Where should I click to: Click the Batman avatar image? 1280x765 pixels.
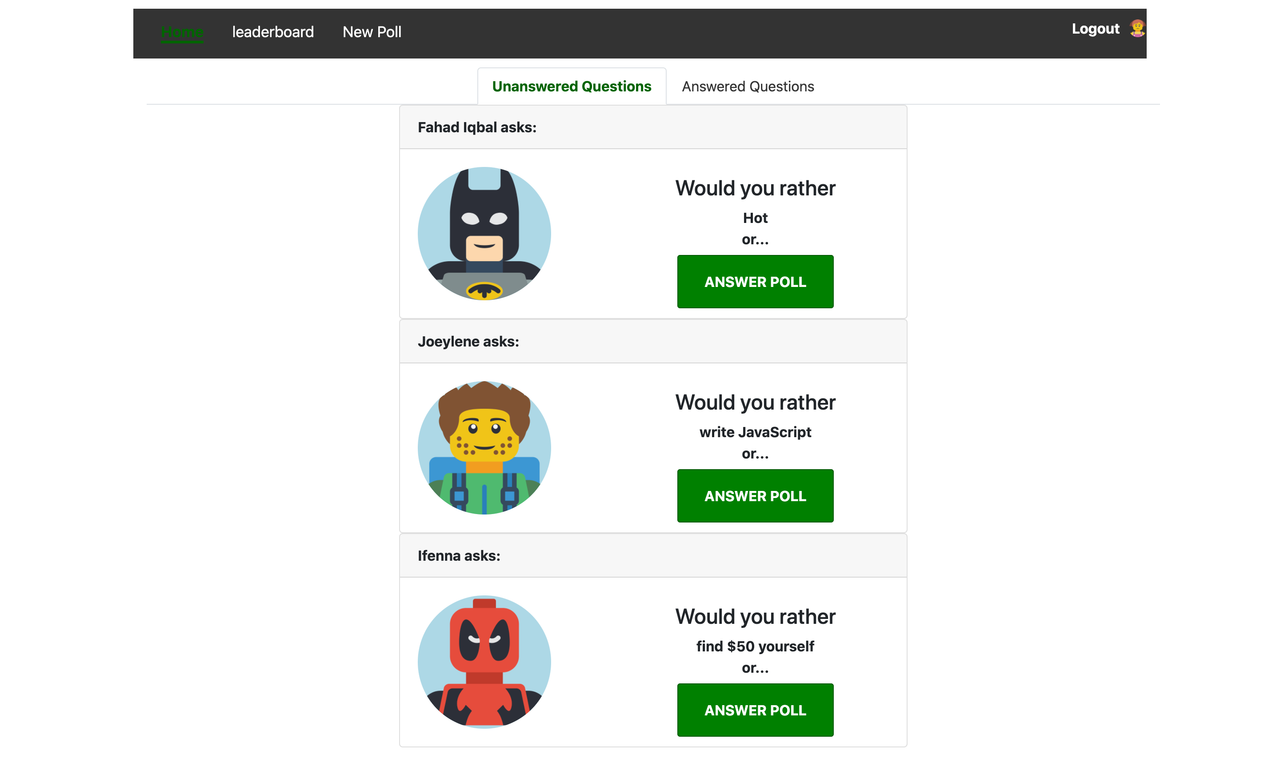[x=484, y=234]
